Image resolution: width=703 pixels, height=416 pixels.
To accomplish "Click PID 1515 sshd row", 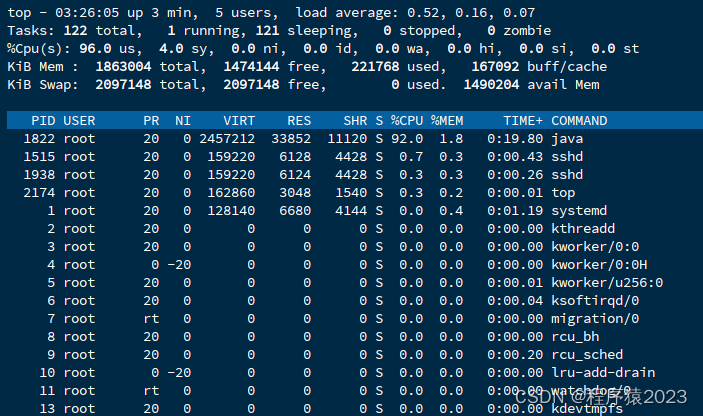I will pos(355,156).
